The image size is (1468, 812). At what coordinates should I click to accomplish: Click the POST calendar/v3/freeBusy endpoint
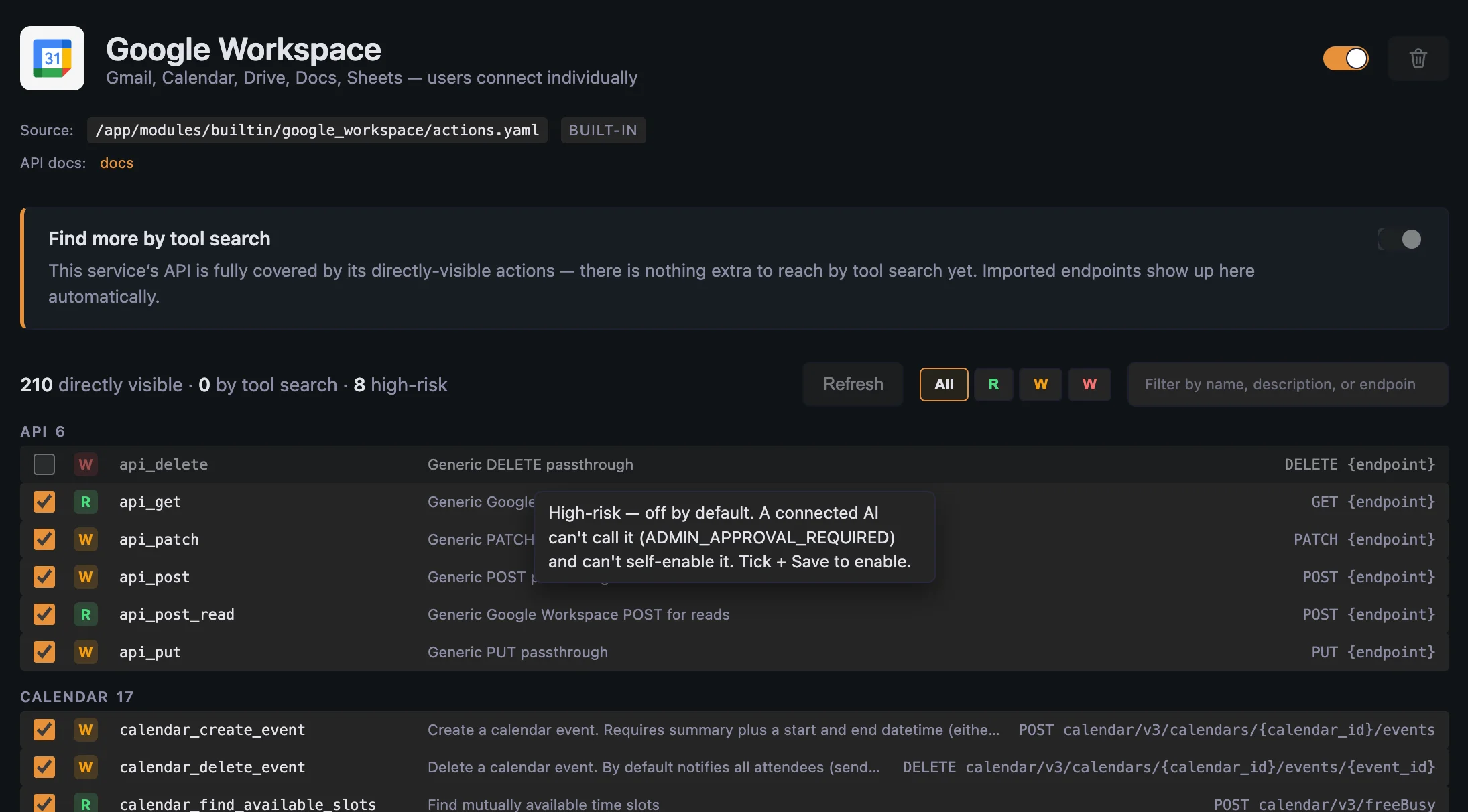click(x=1325, y=804)
